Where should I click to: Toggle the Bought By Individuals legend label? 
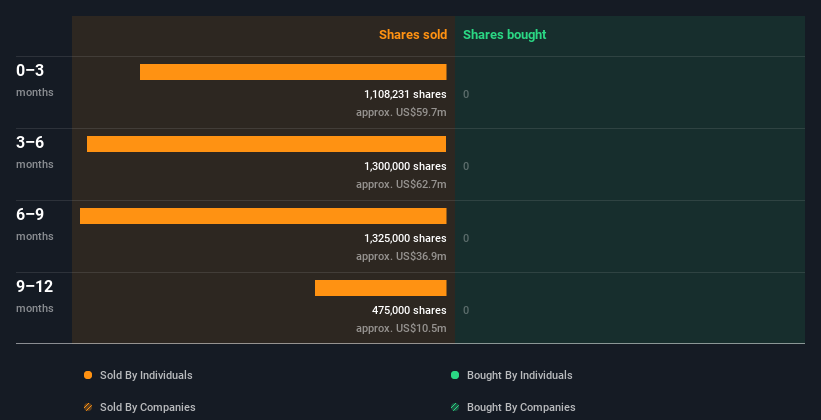[x=519, y=375]
